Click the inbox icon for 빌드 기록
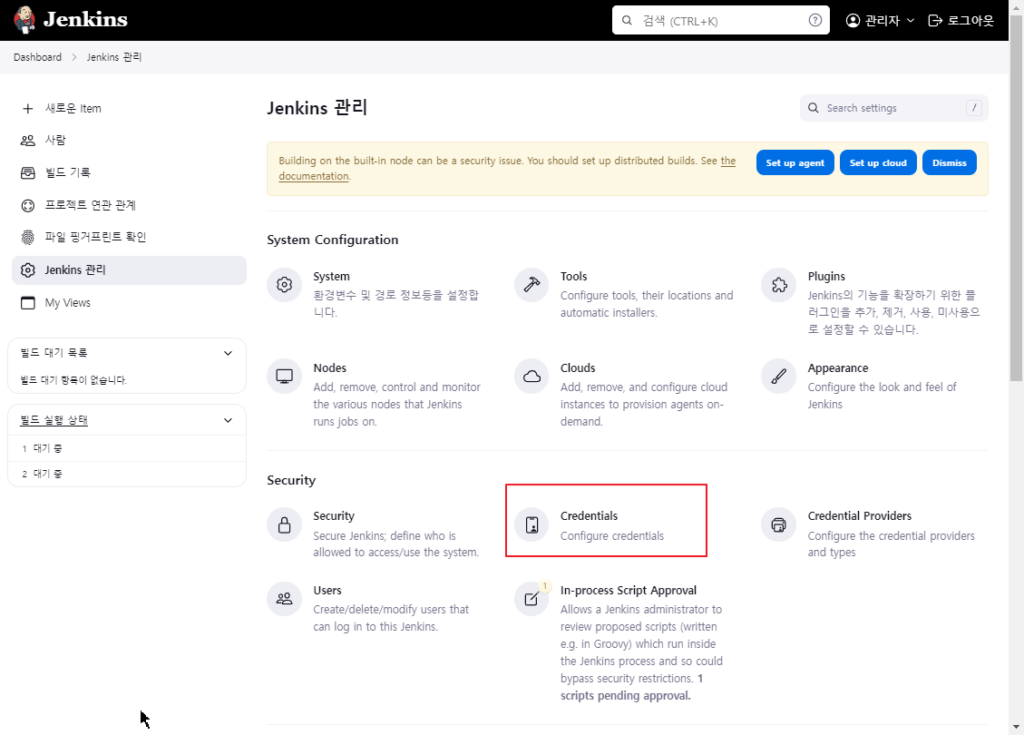This screenshot has height=735, width=1024. pos(27,172)
